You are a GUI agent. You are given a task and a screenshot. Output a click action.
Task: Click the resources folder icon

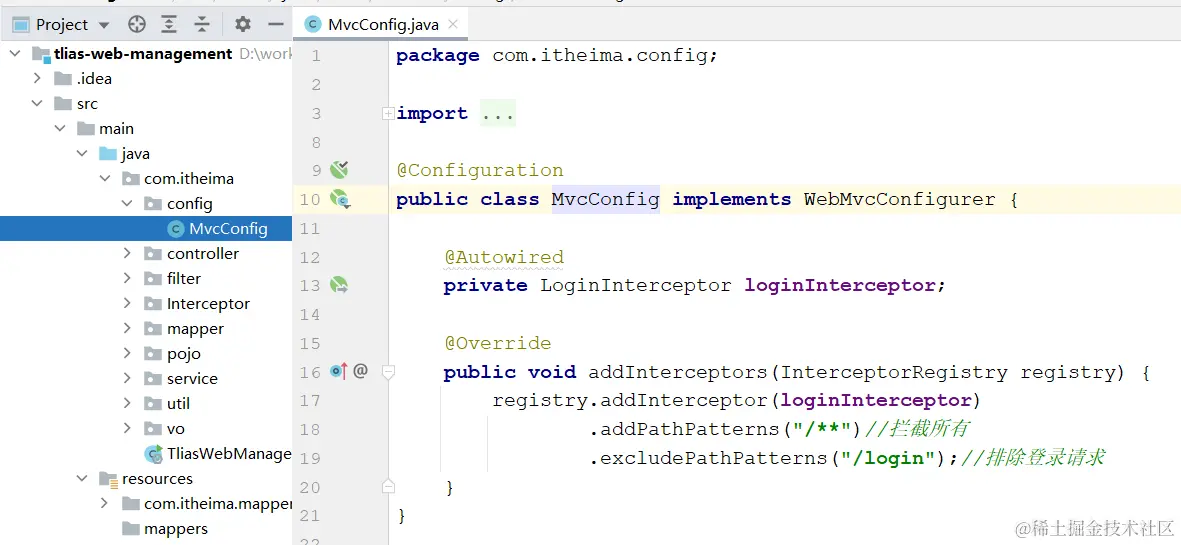tap(108, 479)
